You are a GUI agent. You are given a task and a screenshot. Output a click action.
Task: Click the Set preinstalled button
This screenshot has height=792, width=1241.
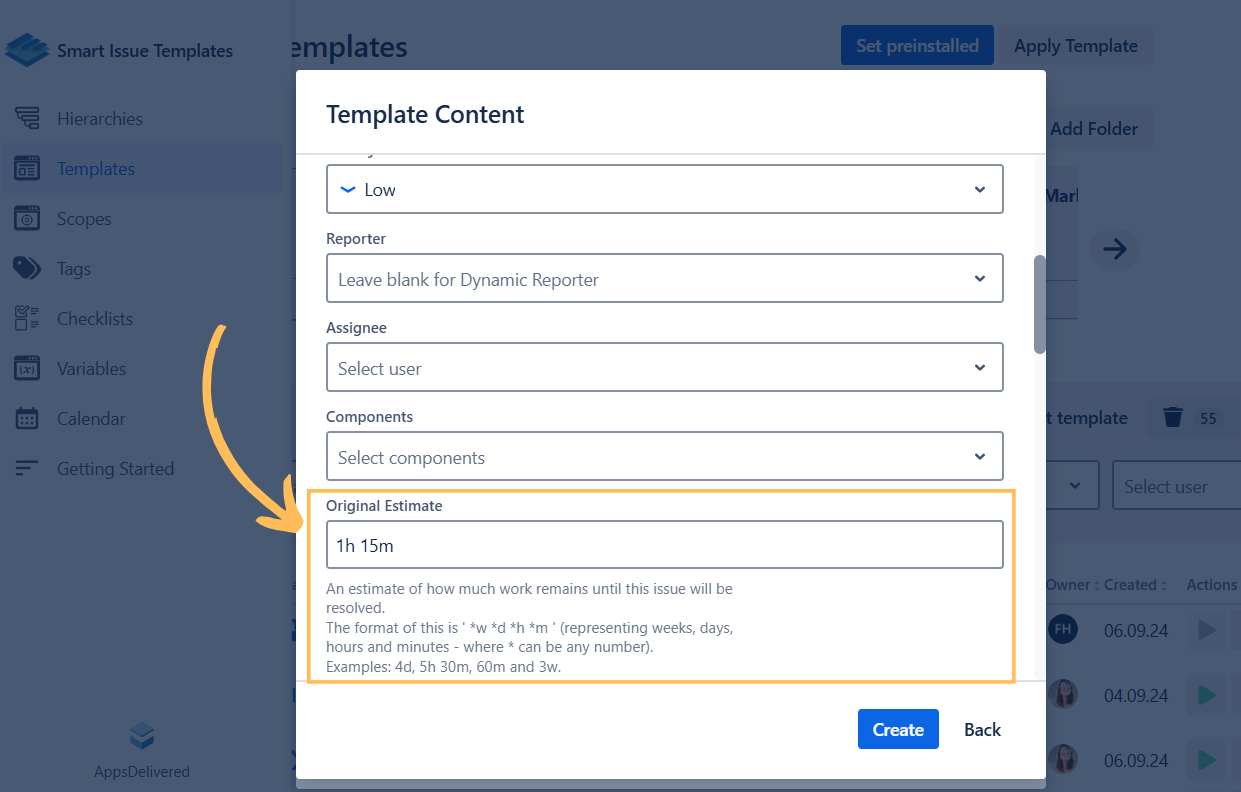point(917,46)
